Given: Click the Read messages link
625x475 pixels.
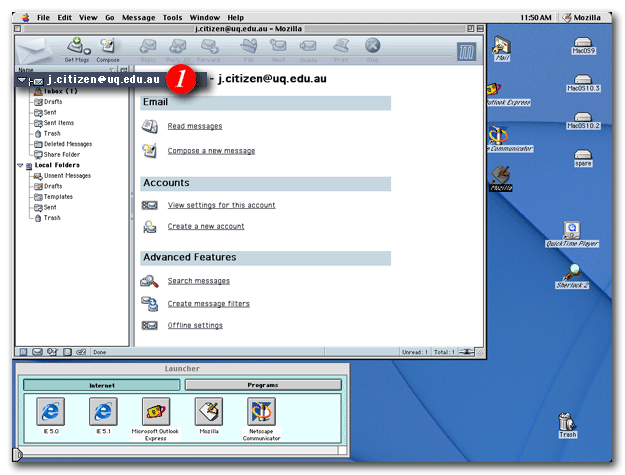Looking at the screenshot, I should (x=195, y=126).
